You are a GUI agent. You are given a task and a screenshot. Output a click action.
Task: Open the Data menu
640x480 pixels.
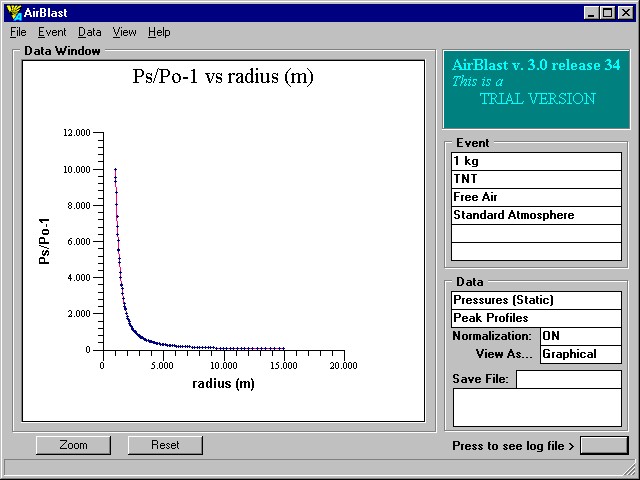click(x=89, y=32)
